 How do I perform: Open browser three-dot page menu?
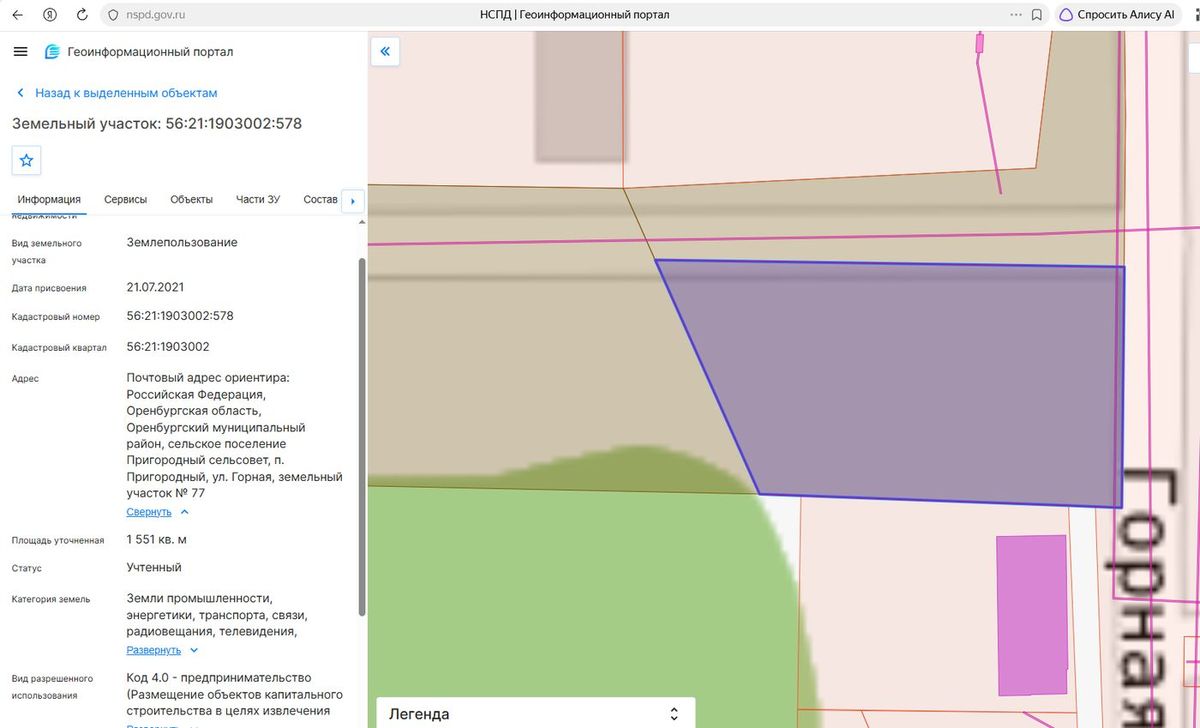click(1016, 15)
